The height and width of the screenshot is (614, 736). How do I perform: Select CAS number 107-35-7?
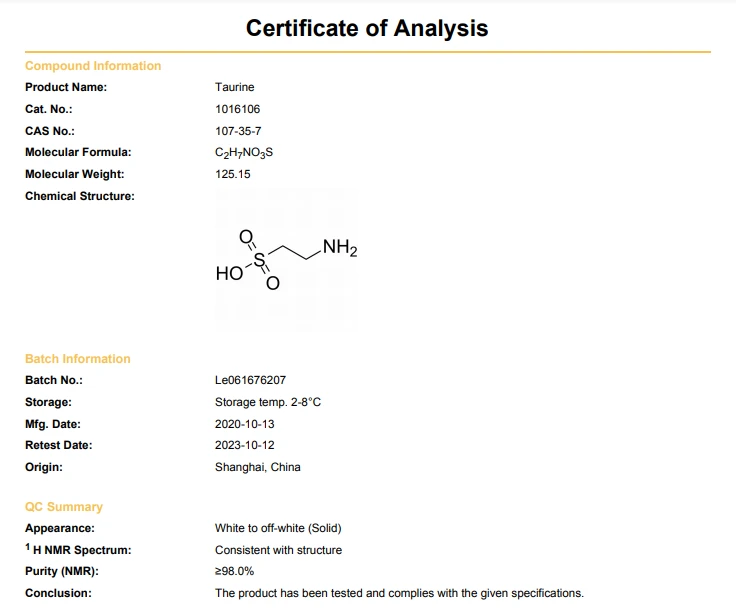point(238,131)
